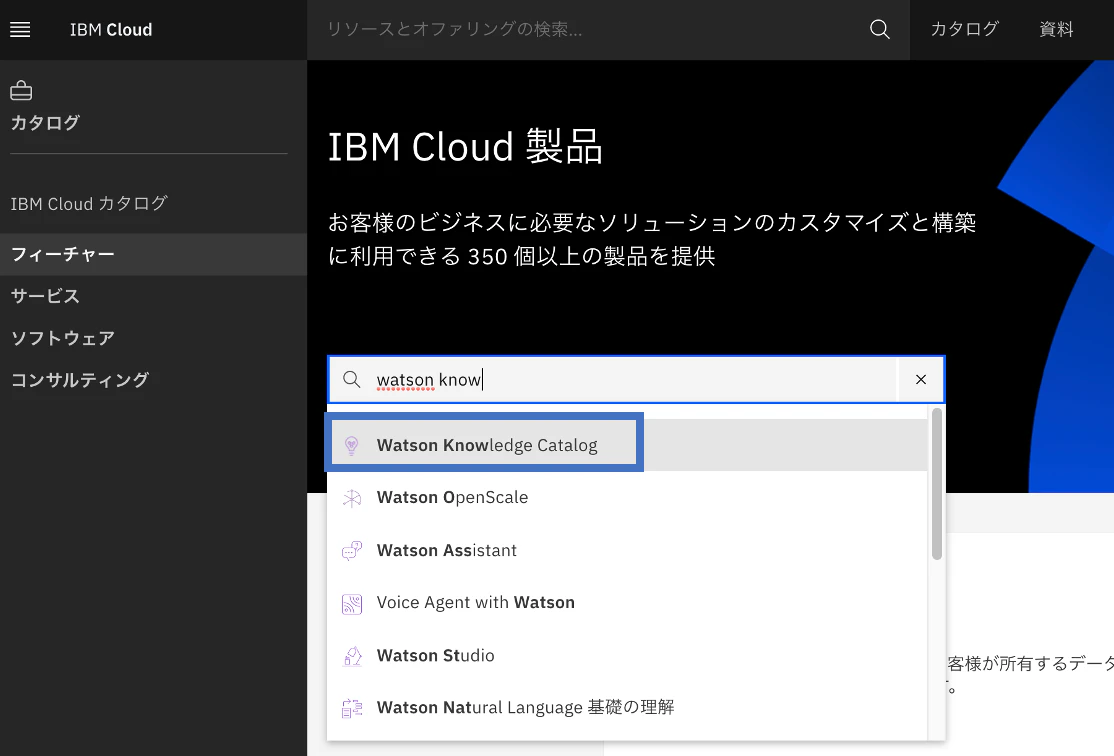Open the 資料 link in the header

1056,29
